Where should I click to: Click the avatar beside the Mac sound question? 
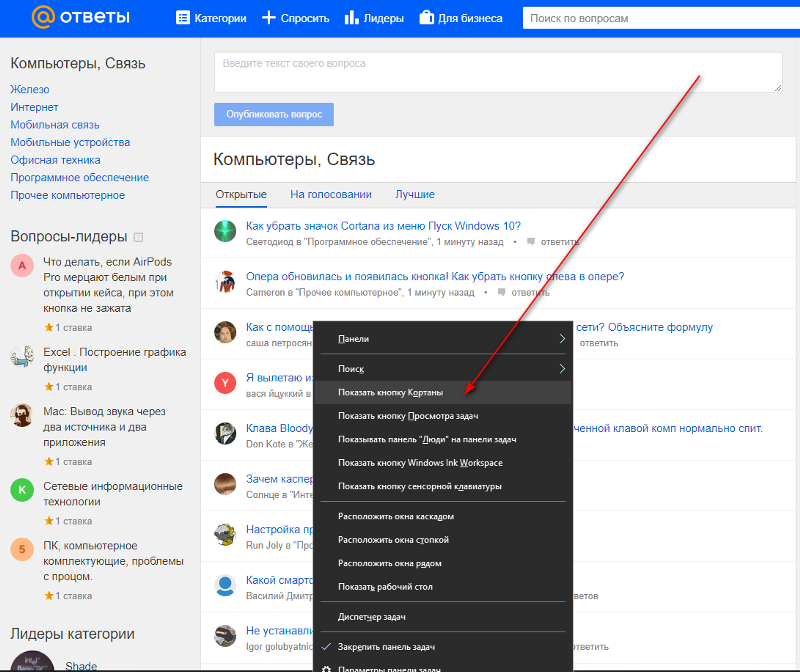22,415
